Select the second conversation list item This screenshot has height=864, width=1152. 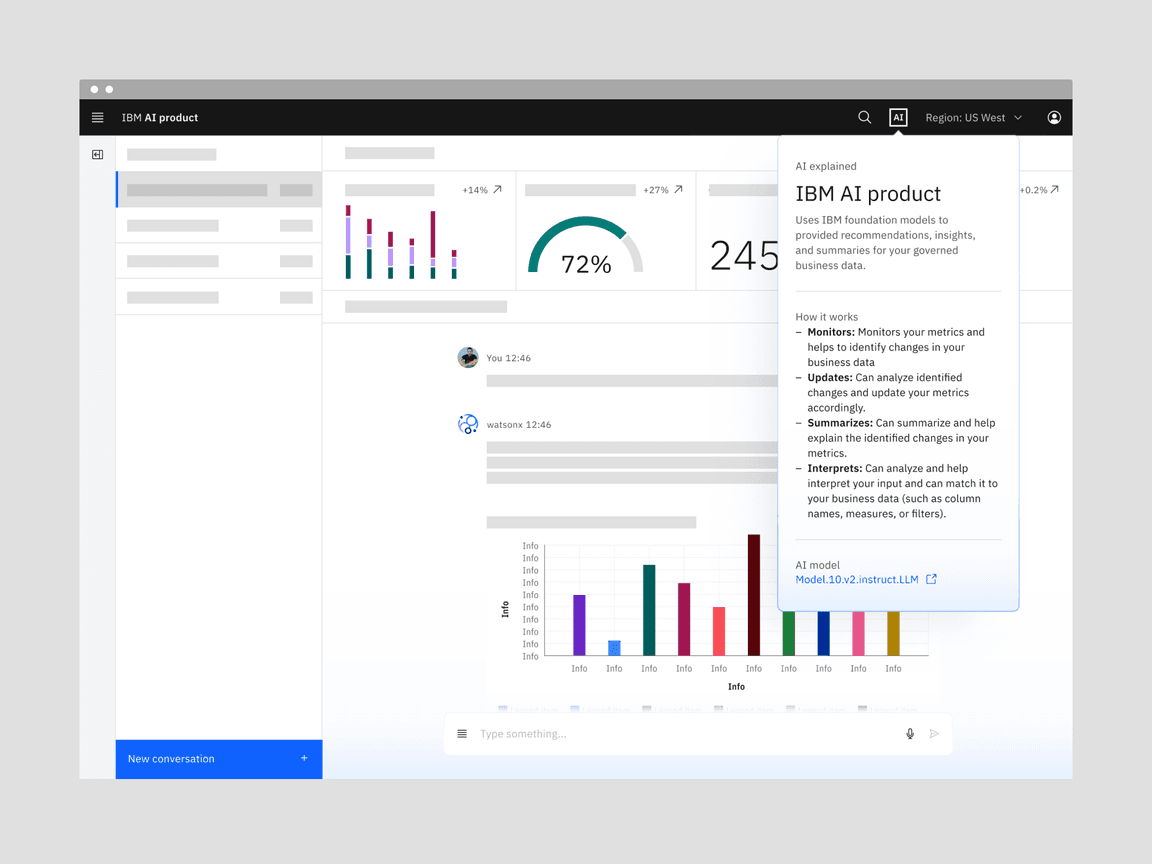pyautogui.click(x=219, y=226)
